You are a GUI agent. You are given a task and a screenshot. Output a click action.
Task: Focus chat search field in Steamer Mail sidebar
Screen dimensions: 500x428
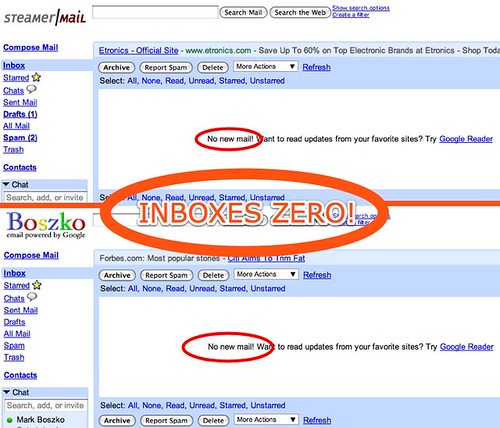click(45, 197)
